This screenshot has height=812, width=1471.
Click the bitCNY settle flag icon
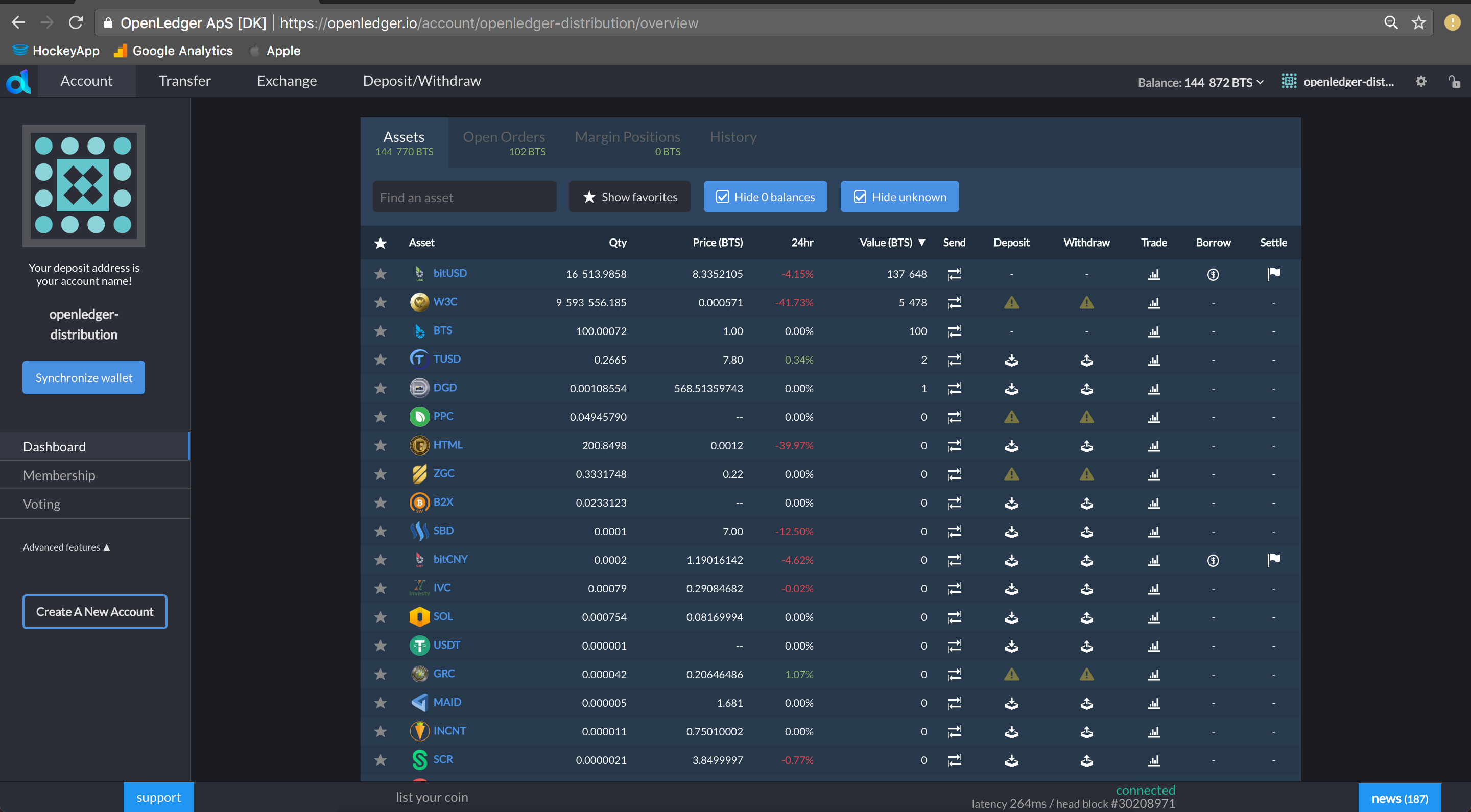(x=1273, y=560)
